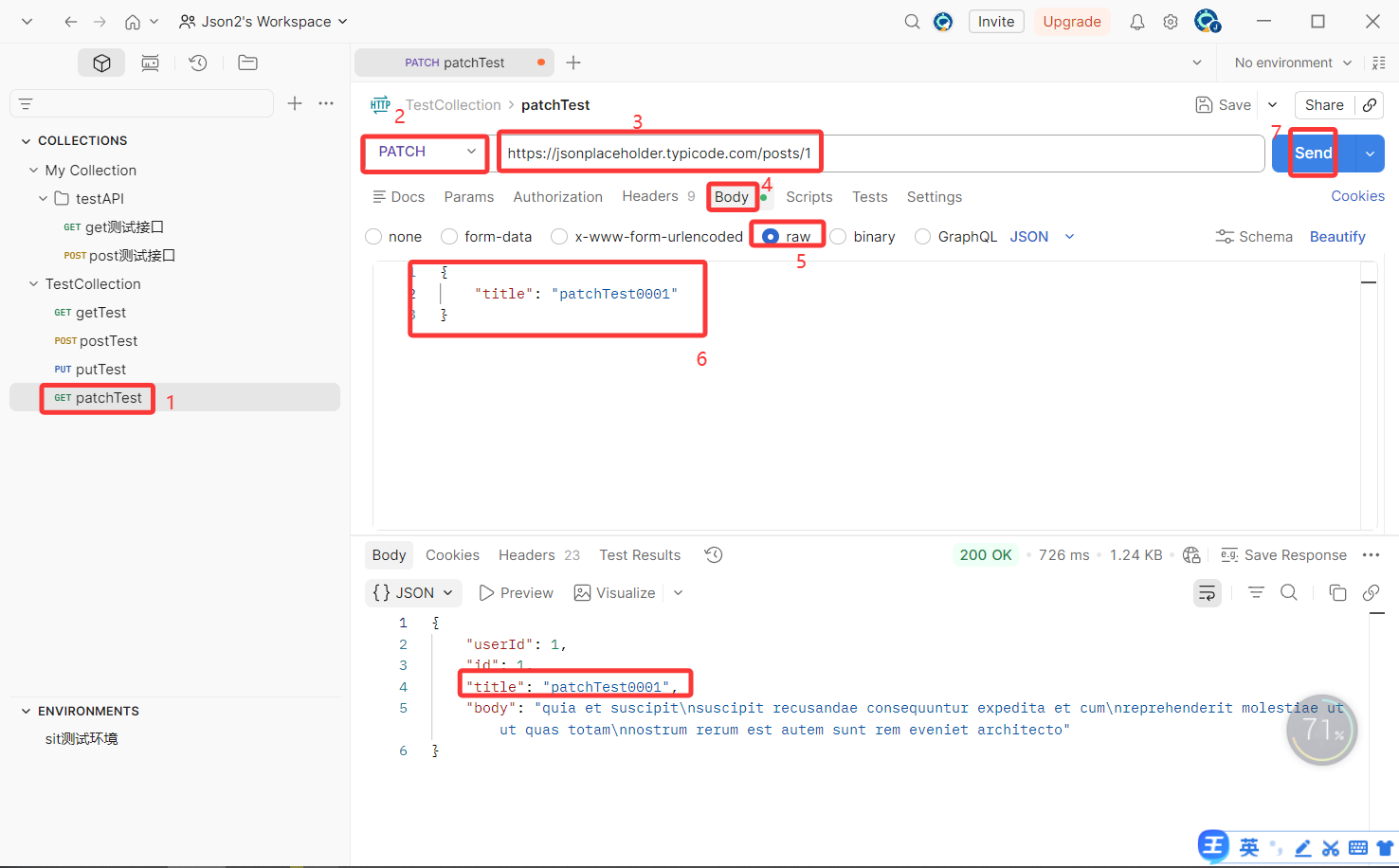Toggle response line wrap icon
This screenshot has height=868, width=1399.
click(x=1207, y=593)
